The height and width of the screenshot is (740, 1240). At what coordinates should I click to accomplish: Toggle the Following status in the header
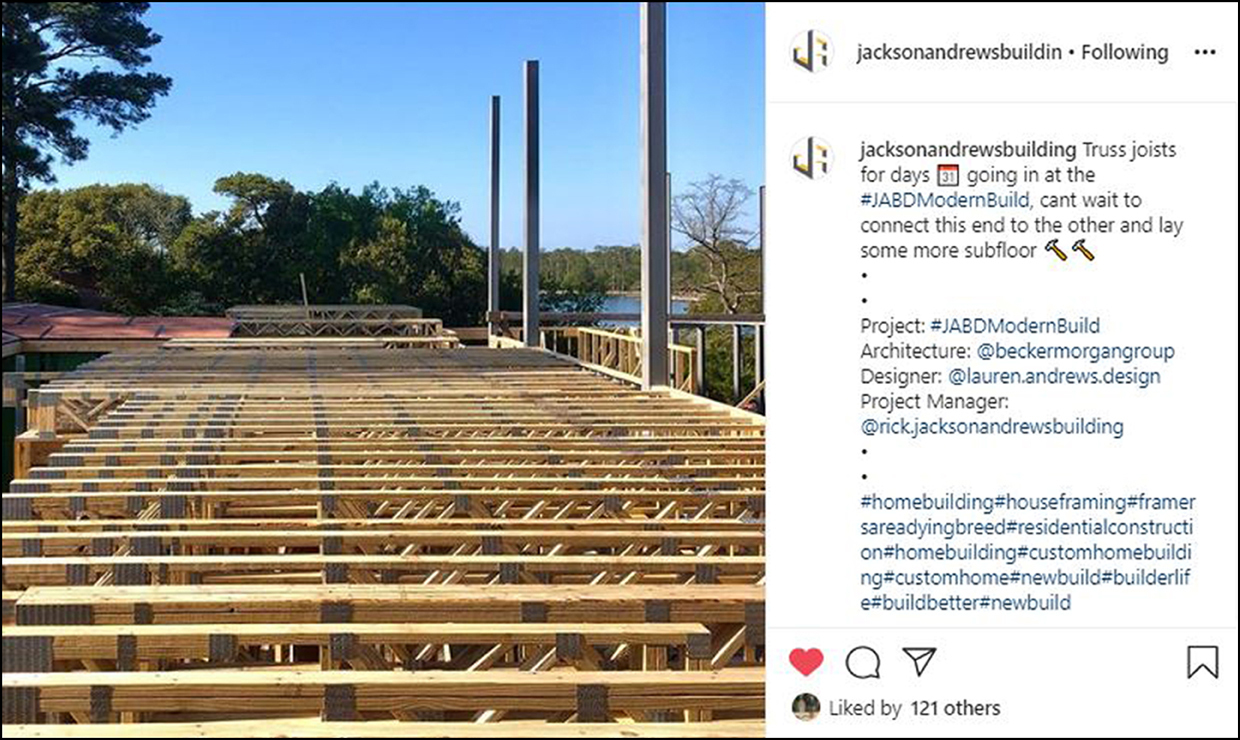[1124, 52]
